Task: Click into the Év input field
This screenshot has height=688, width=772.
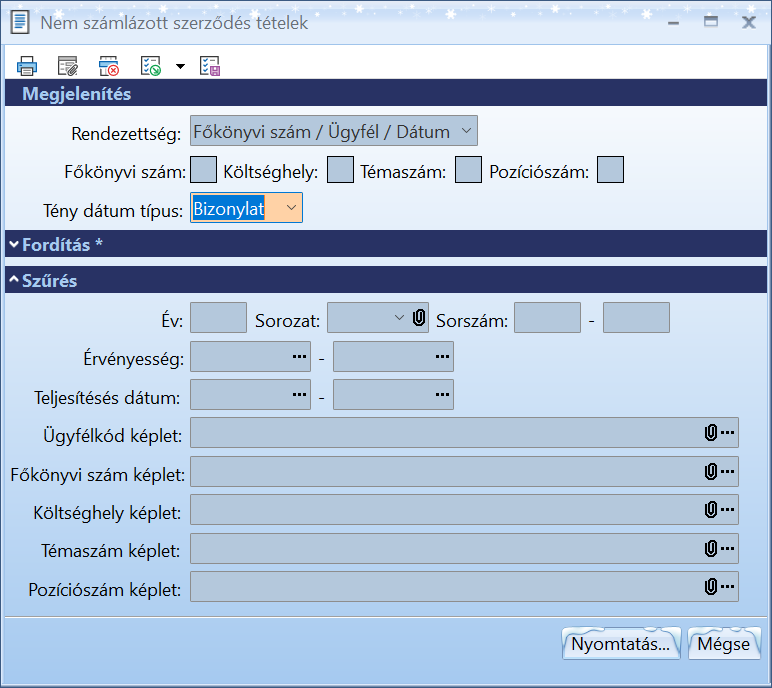Action: coord(218,319)
